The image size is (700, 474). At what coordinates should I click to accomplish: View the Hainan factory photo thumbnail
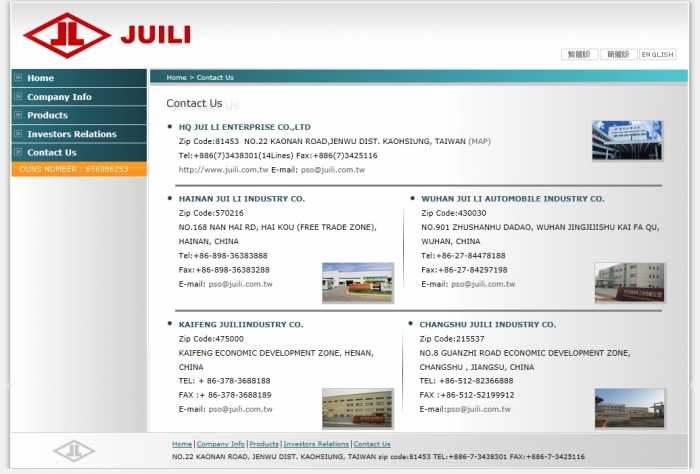[x=358, y=283]
